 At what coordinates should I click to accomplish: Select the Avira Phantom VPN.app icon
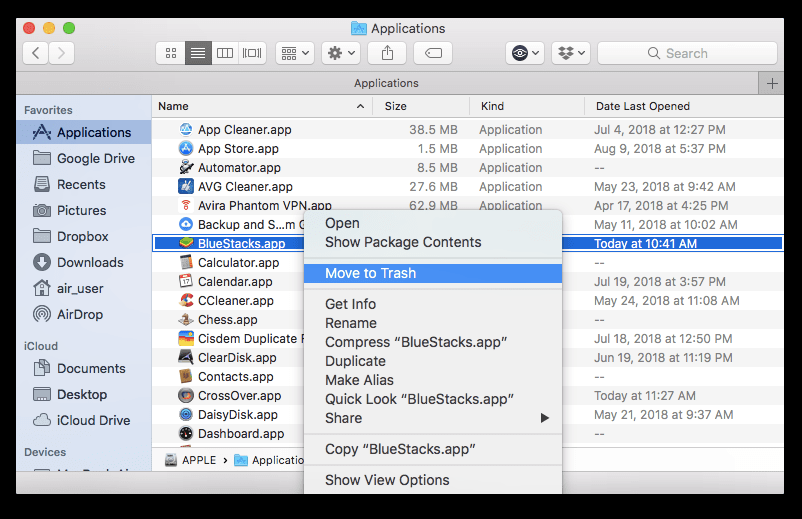point(186,205)
